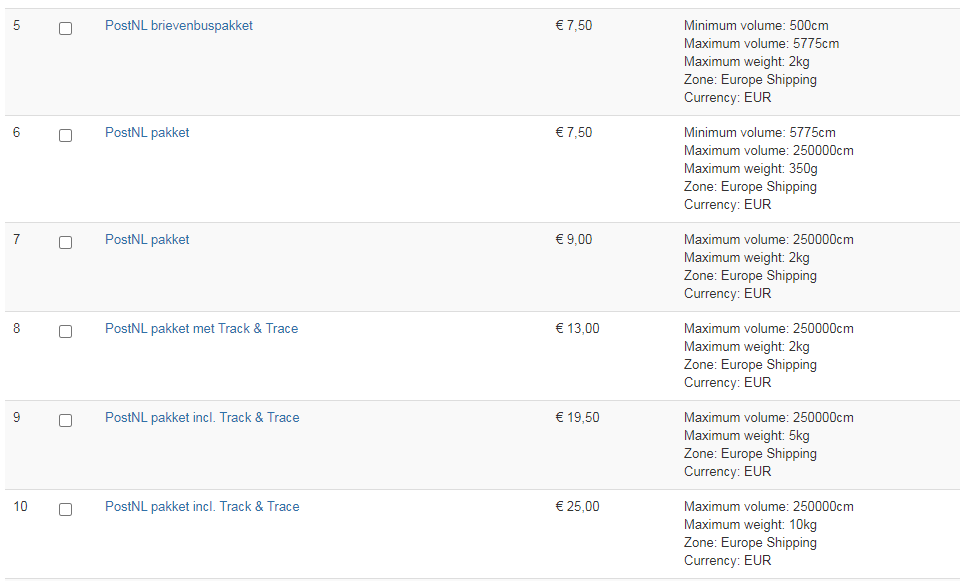Open the € 19,50 Track & Trace shipping method

pyautogui.click(x=202, y=418)
